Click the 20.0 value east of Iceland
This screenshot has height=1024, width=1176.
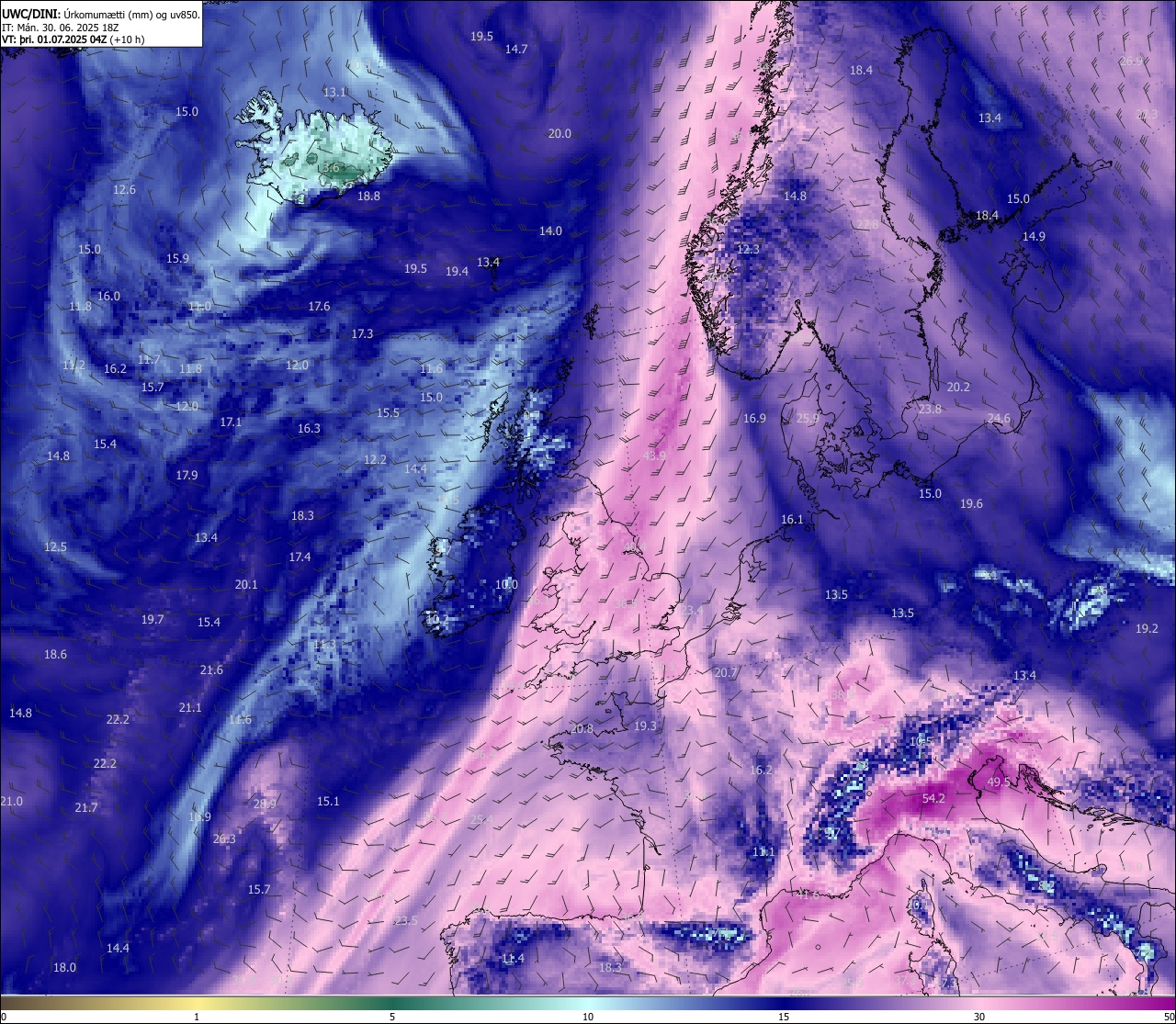(x=560, y=133)
